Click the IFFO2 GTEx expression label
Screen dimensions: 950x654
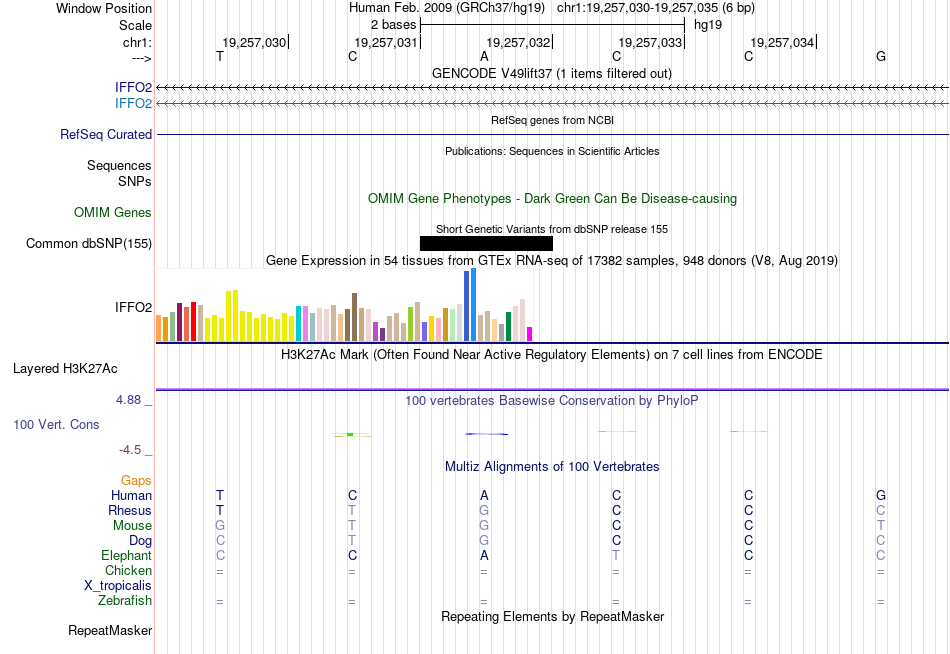(x=133, y=308)
